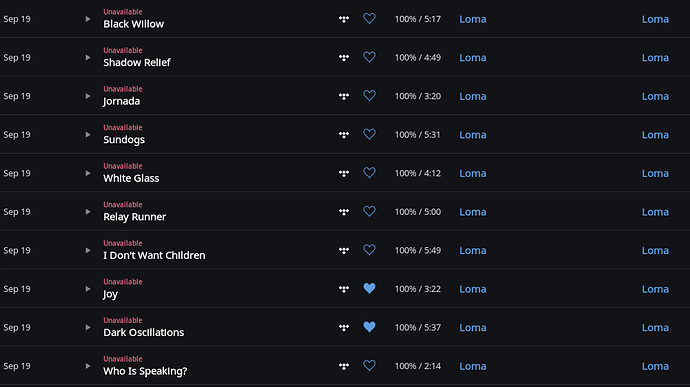Play the Dark Oscillations track
Viewport: 690px width, 387px height.
pyautogui.click(x=88, y=328)
